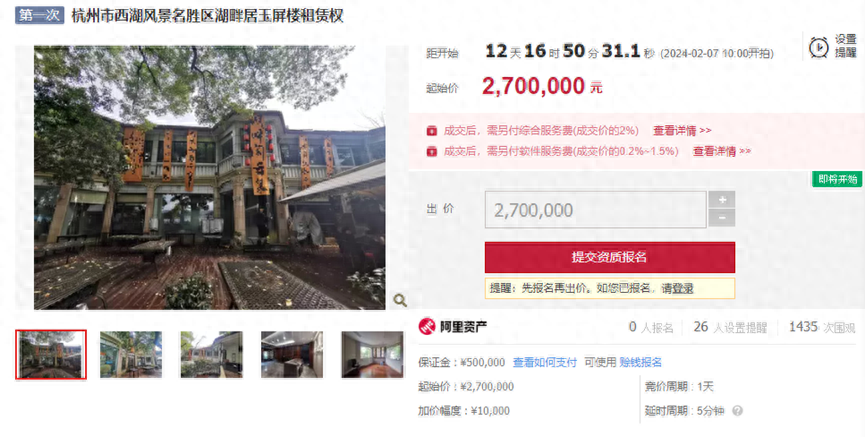Image resolution: width=865 pixels, height=437 pixels.
Task: Select the fourth interior room thumbnail
Action: tap(292, 354)
